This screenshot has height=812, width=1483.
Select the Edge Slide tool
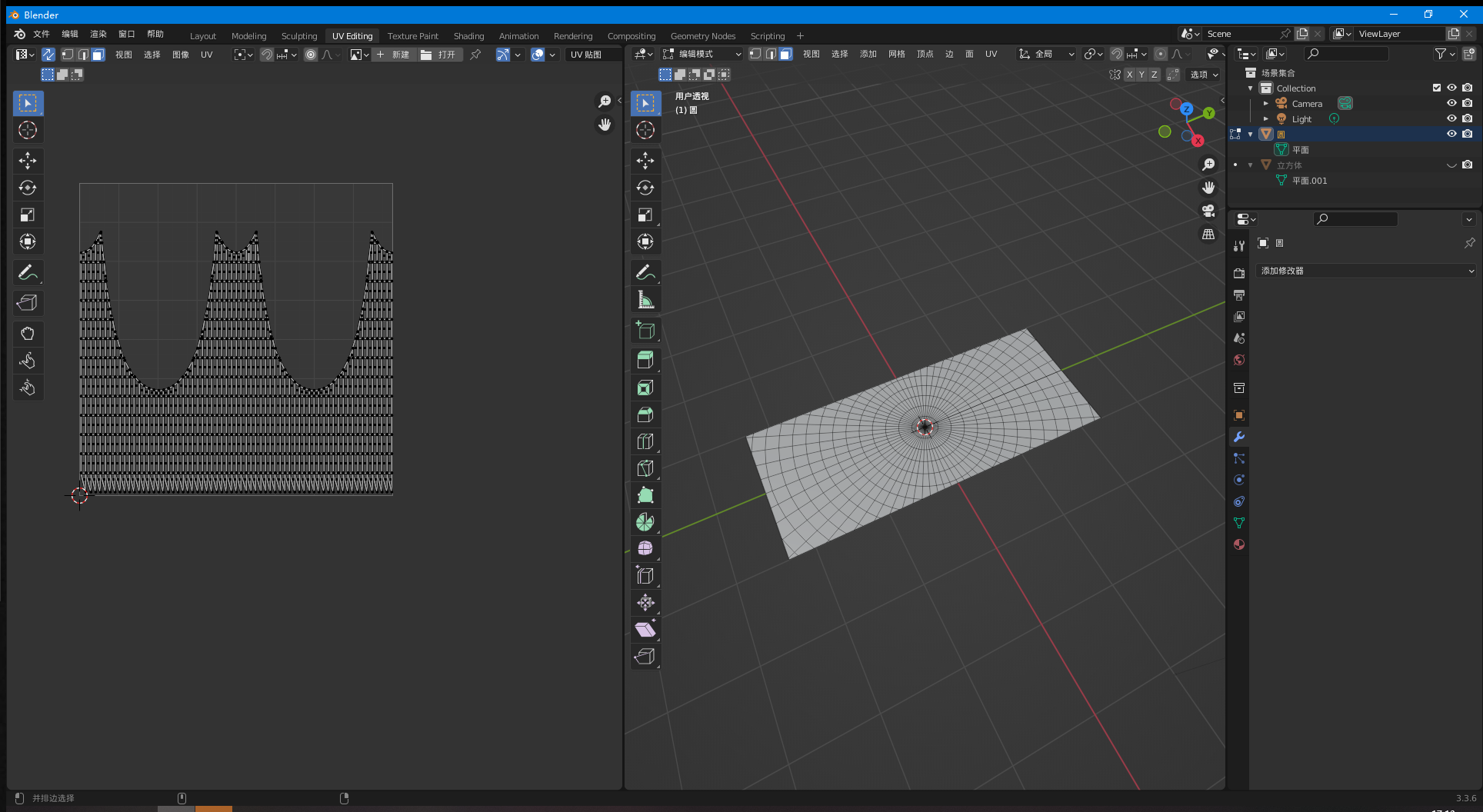point(645,576)
